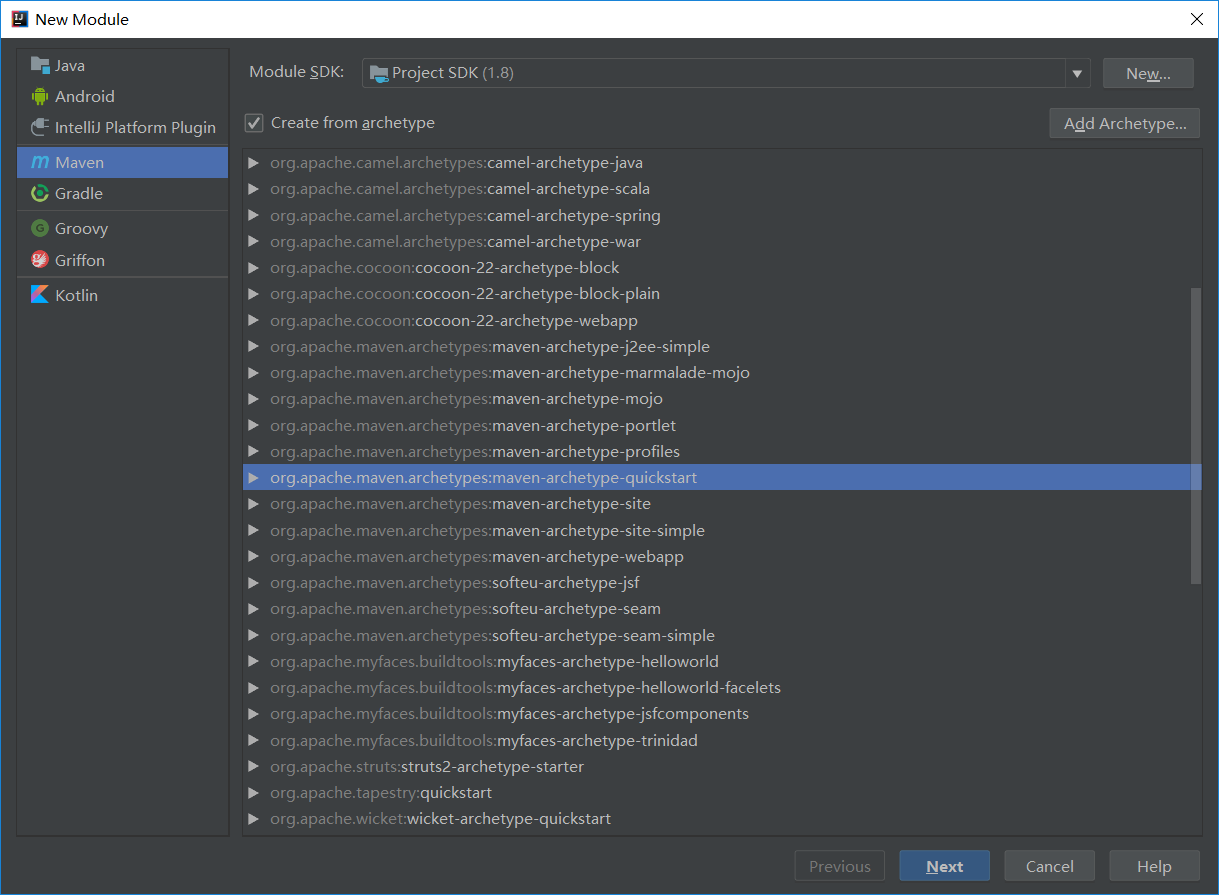Open the Module SDK dropdown arrow

pyautogui.click(x=1077, y=73)
